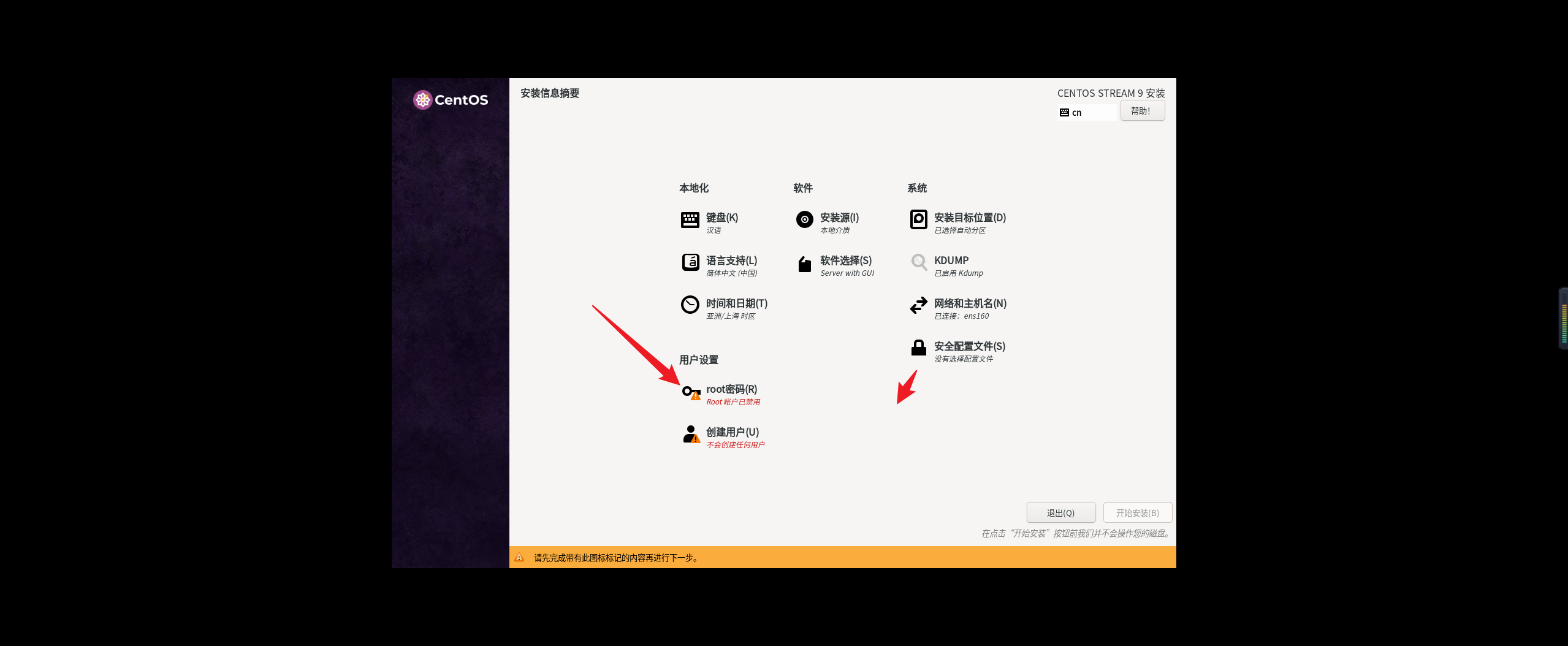The height and width of the screenshot is (646, 1568).
Task: Click the 'Root 帐户已禁用' status text
Action: [x=733, y=402]
